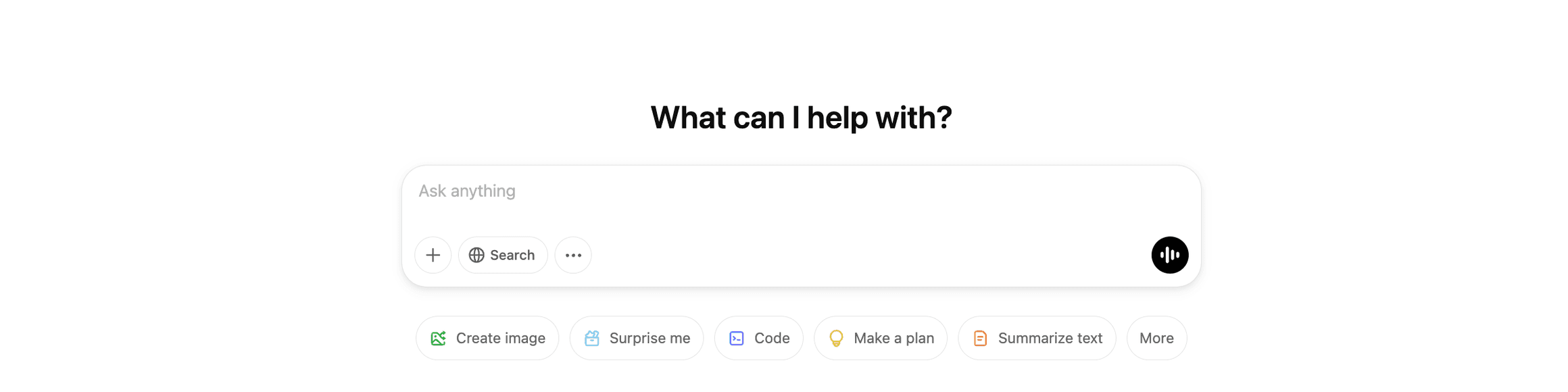The height and width of the screenshot is (392, 1568).
Task: Expand the More suggestions chip
Action: [x=1156, y=338]
